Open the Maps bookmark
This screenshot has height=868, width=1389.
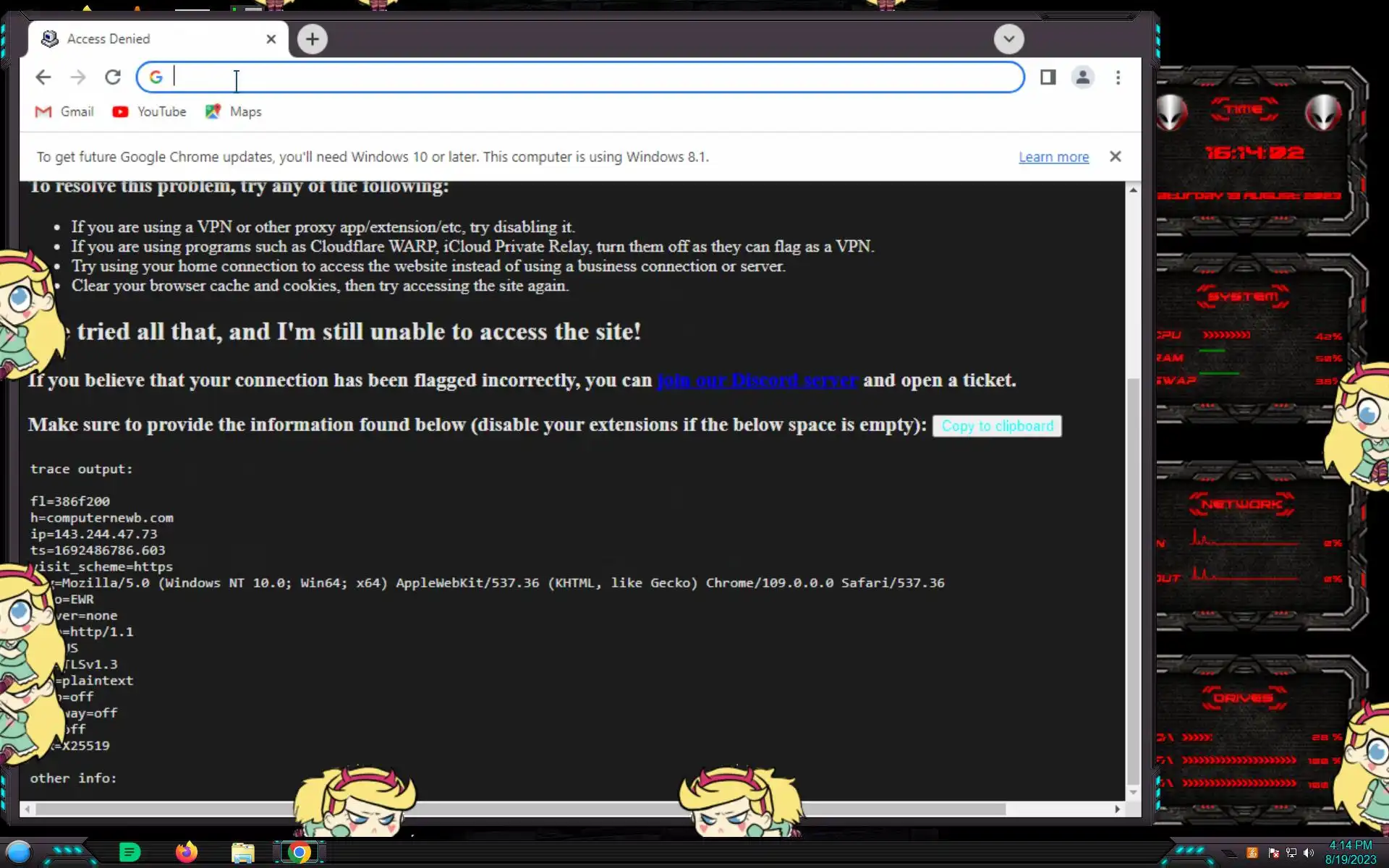coord(234,111)
